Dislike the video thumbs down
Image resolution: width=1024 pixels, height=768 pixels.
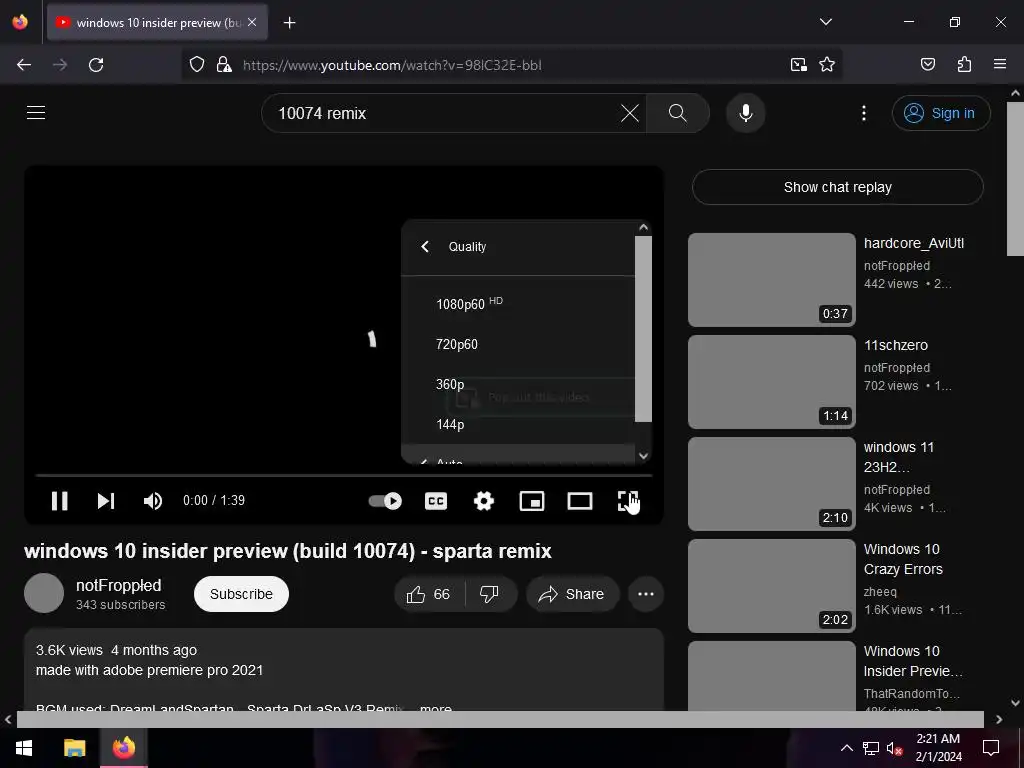tap(489, 594)
